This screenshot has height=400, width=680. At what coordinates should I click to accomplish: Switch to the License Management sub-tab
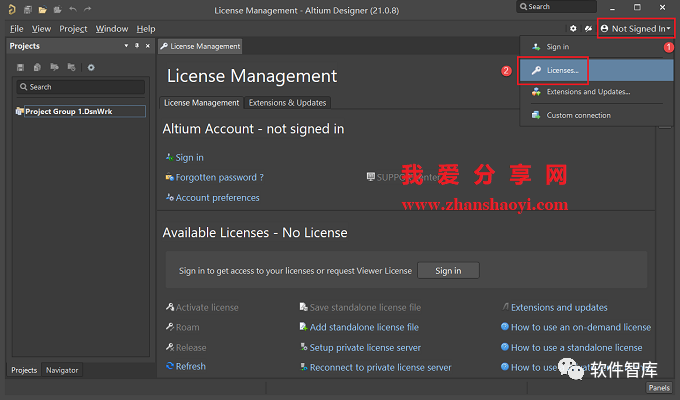tap(201, 103)
